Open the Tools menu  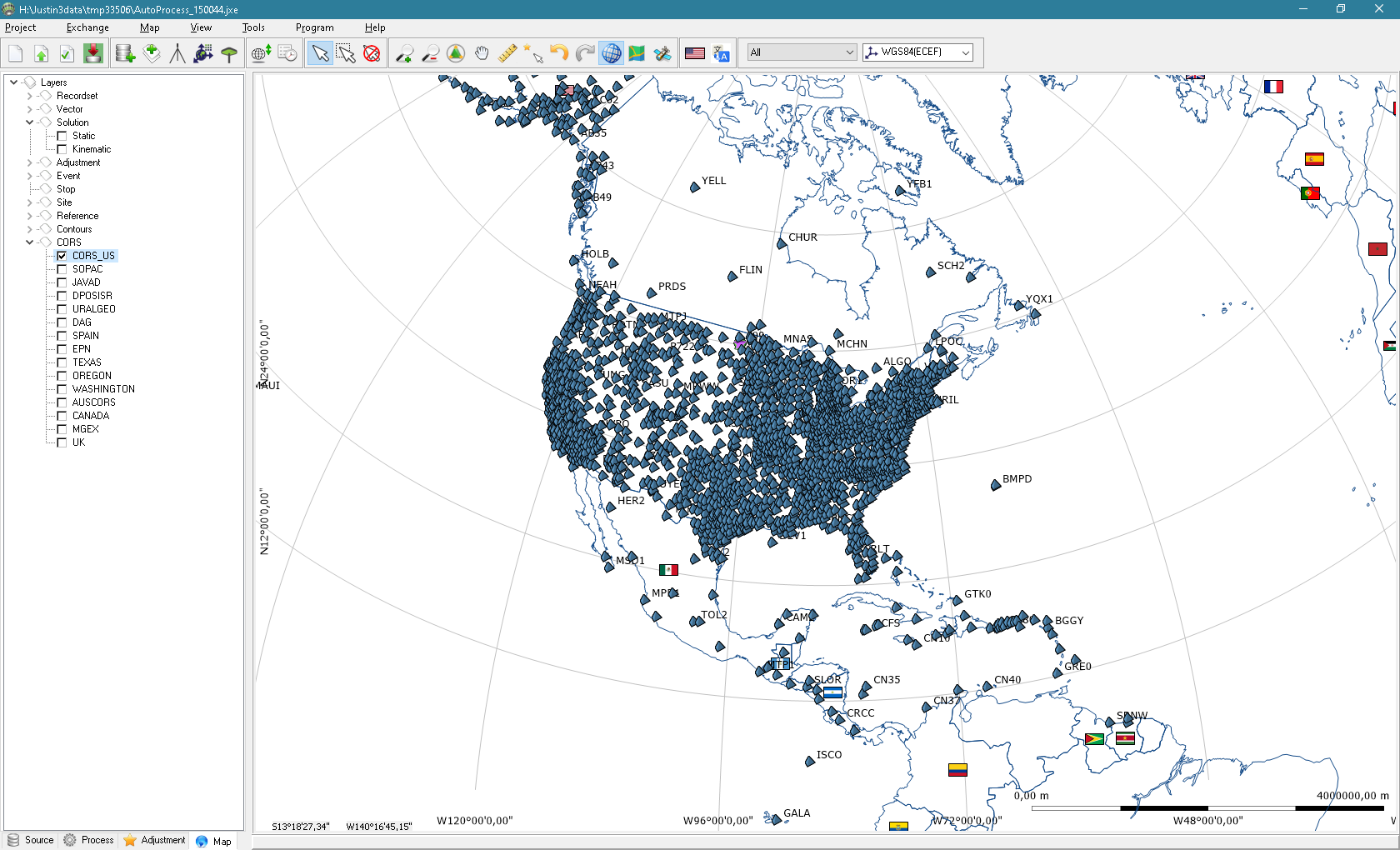coord(253,27)
